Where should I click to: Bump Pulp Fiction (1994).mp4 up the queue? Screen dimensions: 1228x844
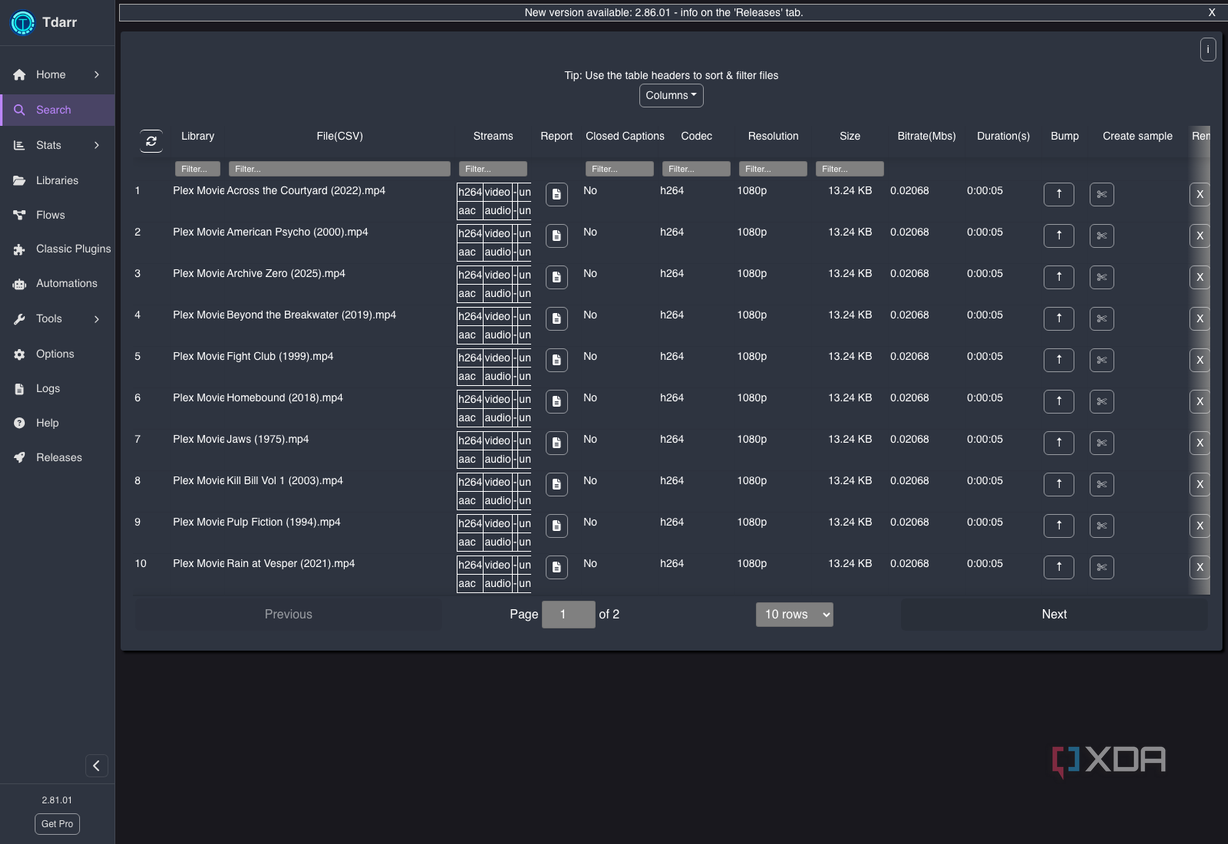pos(1059,526)
